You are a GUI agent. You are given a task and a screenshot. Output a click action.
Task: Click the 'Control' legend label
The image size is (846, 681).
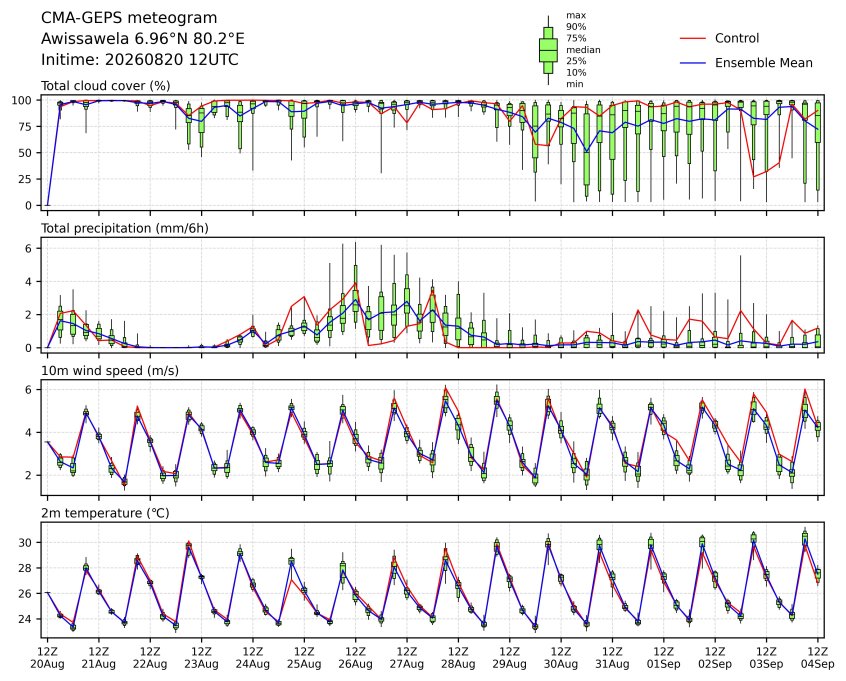click(x=736, y=38)
